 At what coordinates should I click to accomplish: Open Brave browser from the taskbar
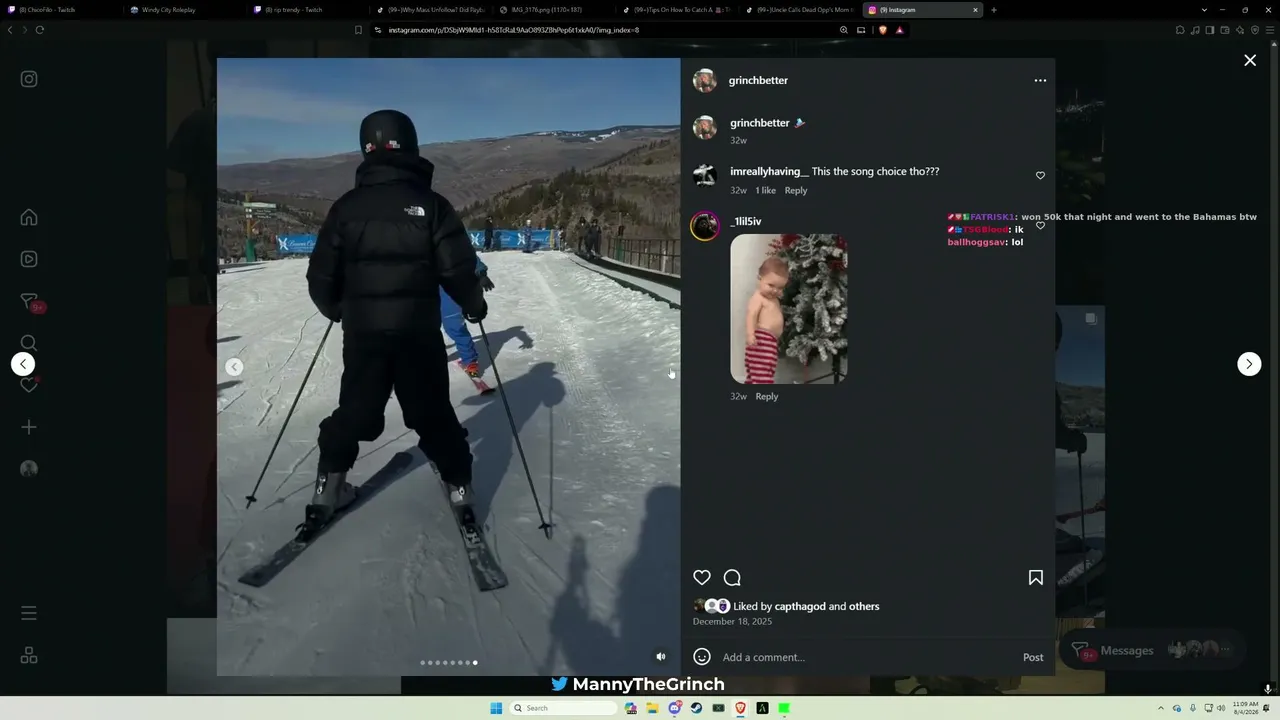tap(740, 709)
